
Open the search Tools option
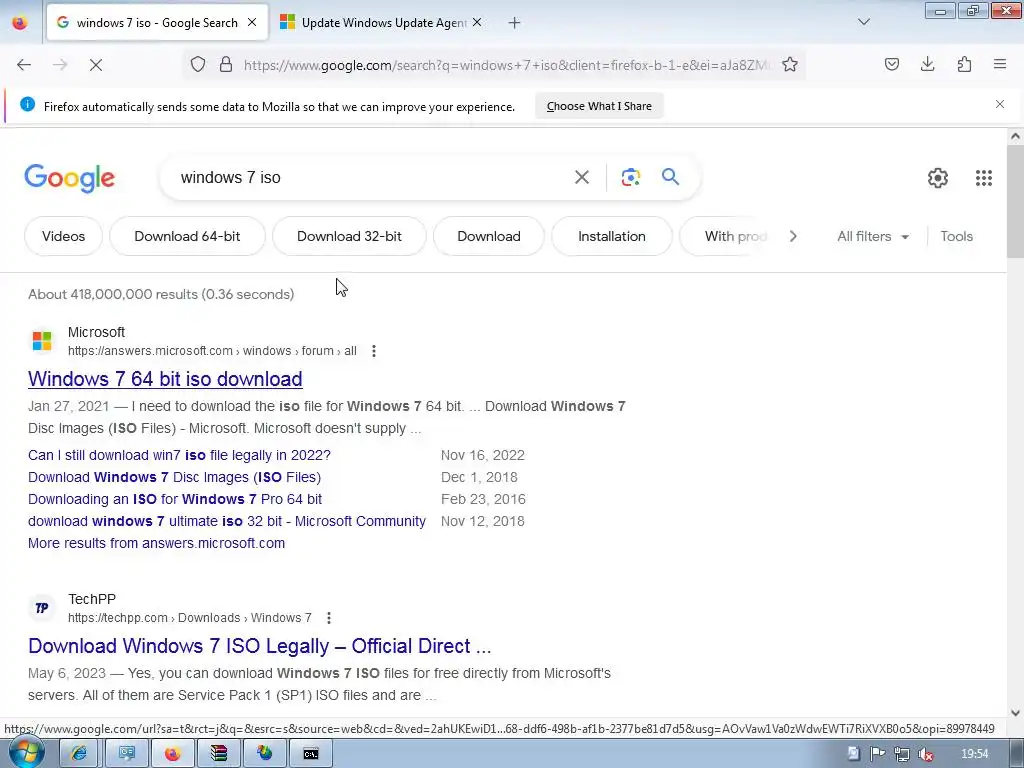956,236
